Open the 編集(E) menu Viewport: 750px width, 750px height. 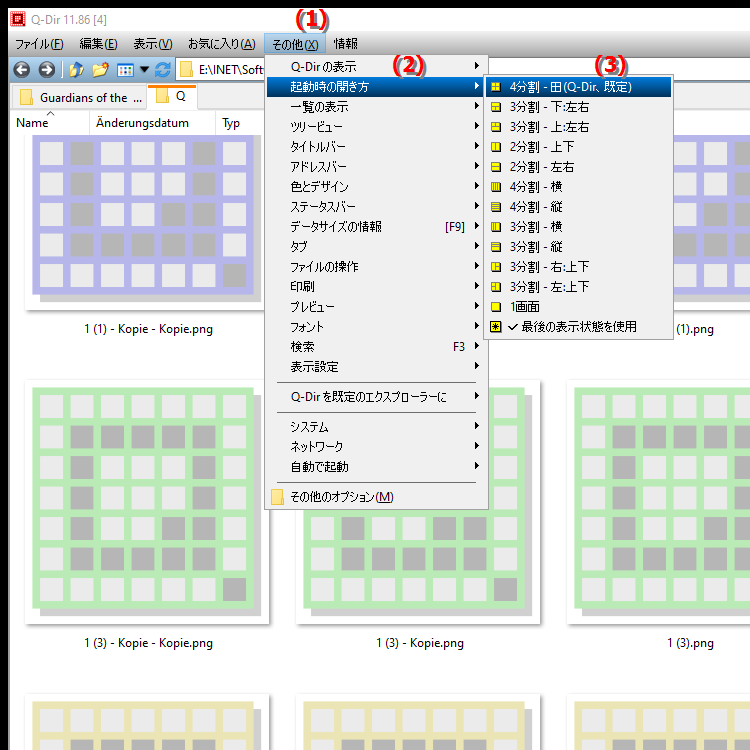[x=99, y=44]
